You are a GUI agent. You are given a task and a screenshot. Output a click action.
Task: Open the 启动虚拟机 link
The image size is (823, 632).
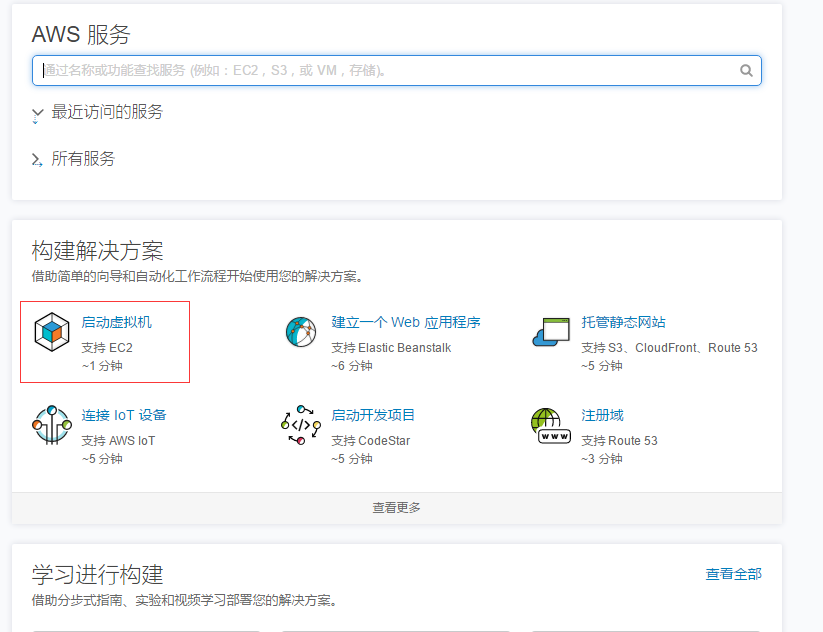pos(117,322)
